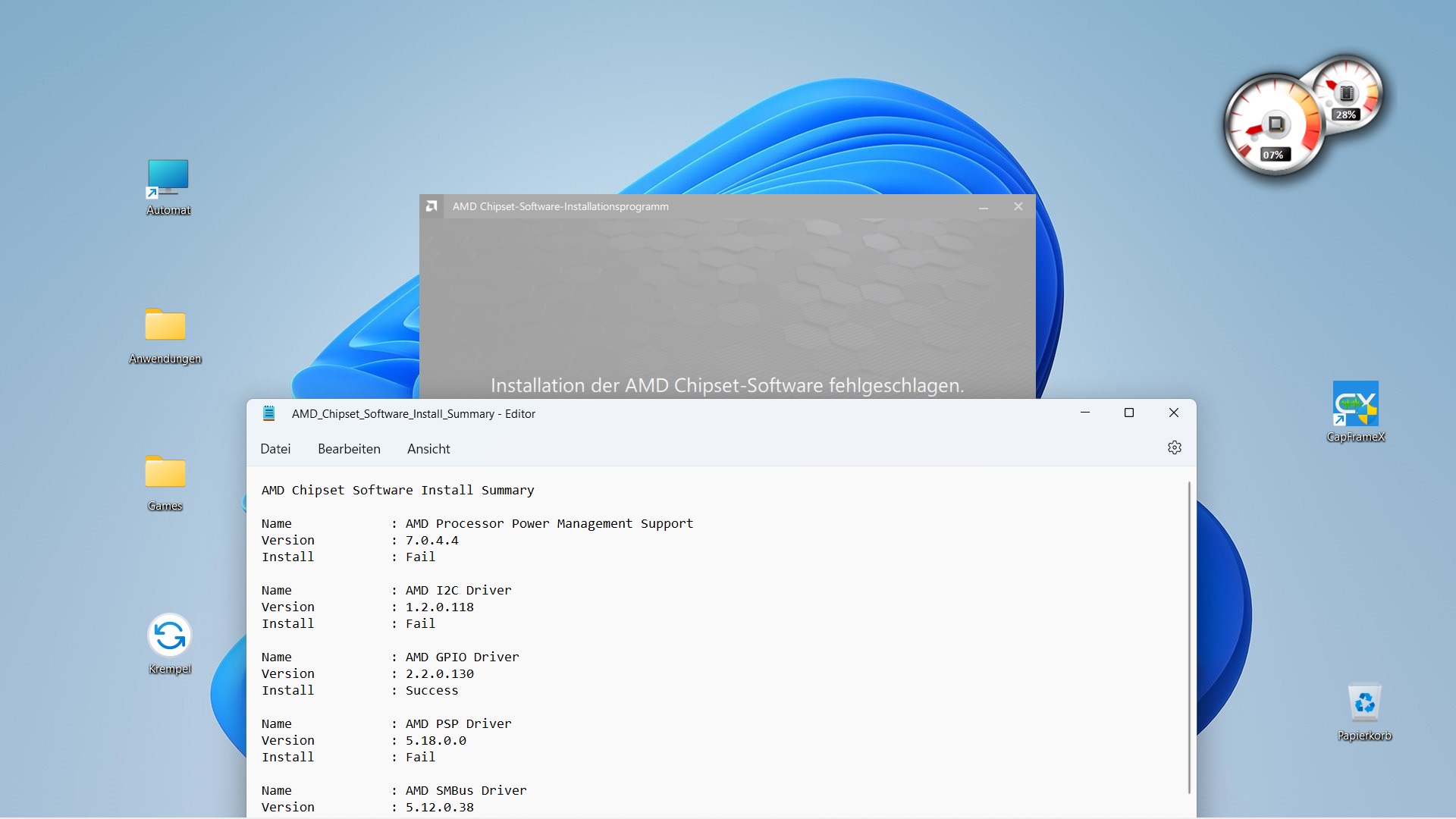This screenshot has height=819, width=1456.
Task: Click the AMD logo in installer title bar
Action: click(431, 206)
